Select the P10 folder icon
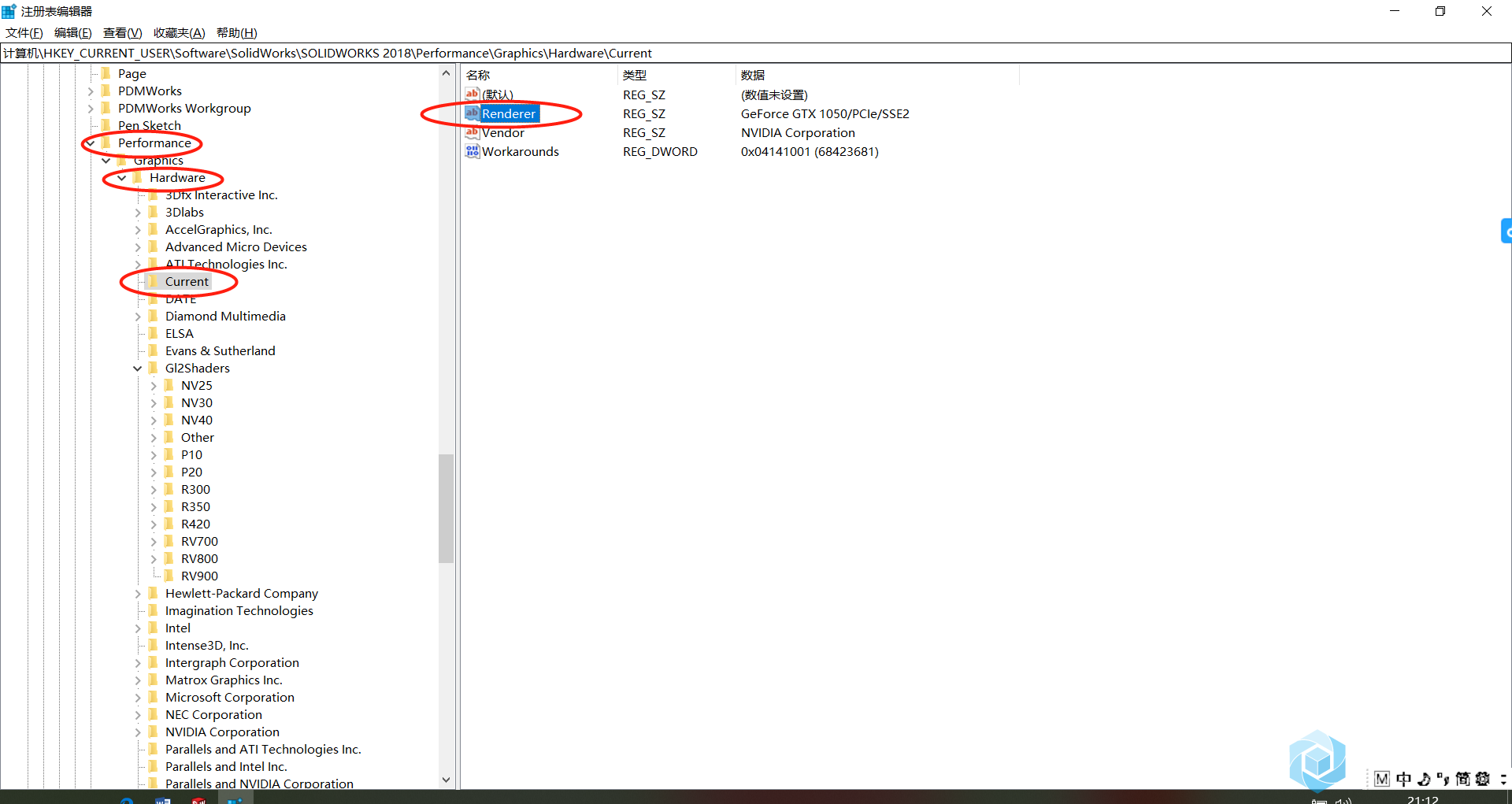Viewport: 1512px width, 804px height. coord(169,454)
